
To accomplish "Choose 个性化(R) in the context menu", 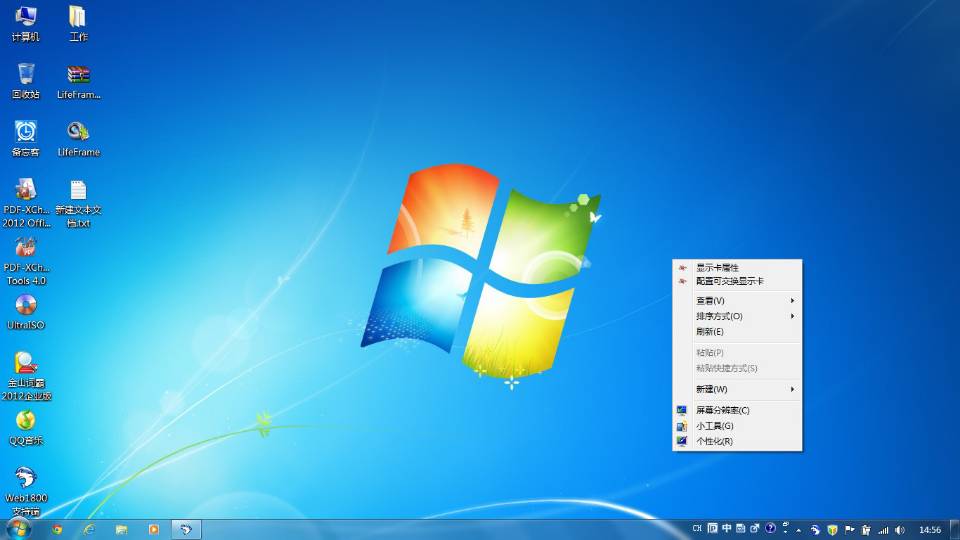I will pos(714,441).
